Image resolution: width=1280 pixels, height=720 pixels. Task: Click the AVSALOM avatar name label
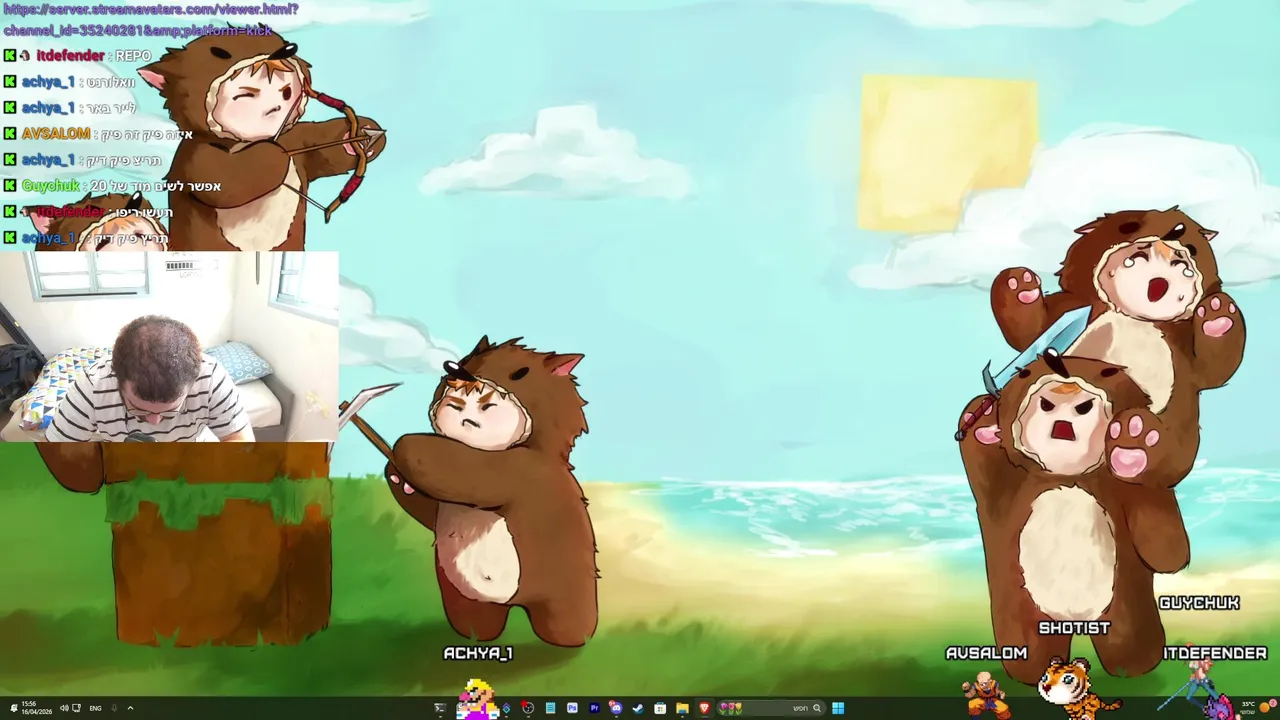(x=987, y=653)
